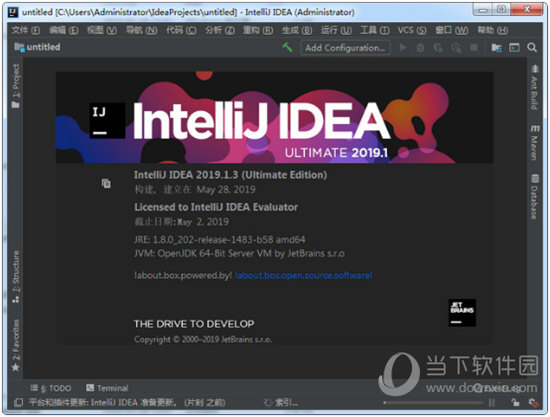Click the tool window quick access icon
Viewport: 550px width, 417px height.
pos(18,403)
